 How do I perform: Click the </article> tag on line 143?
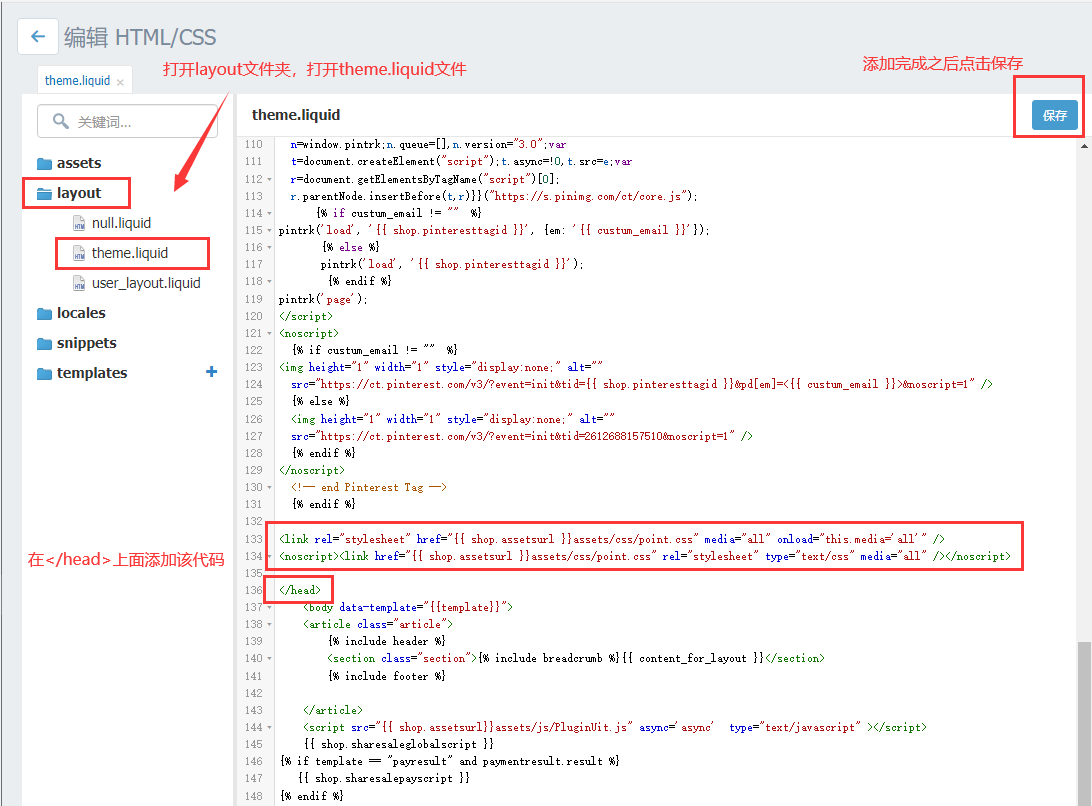pyautogui.click(x=333, y=710)
